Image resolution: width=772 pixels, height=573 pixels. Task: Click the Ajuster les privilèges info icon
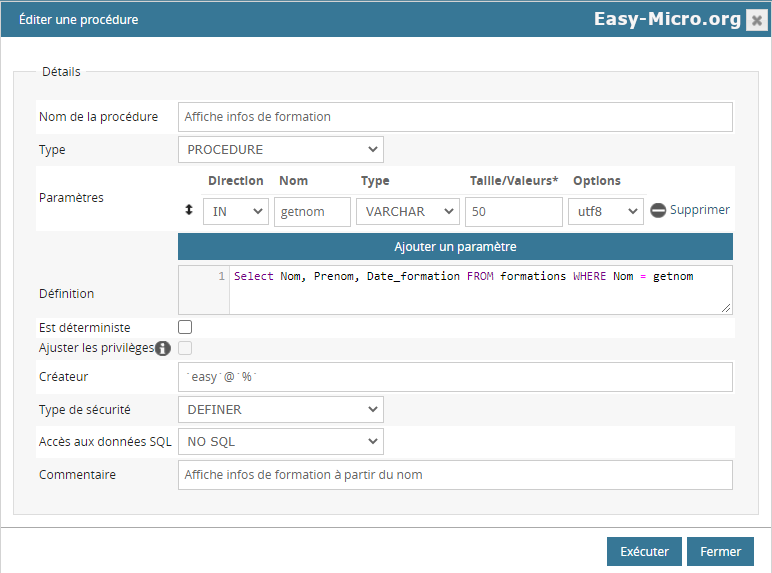163,349
